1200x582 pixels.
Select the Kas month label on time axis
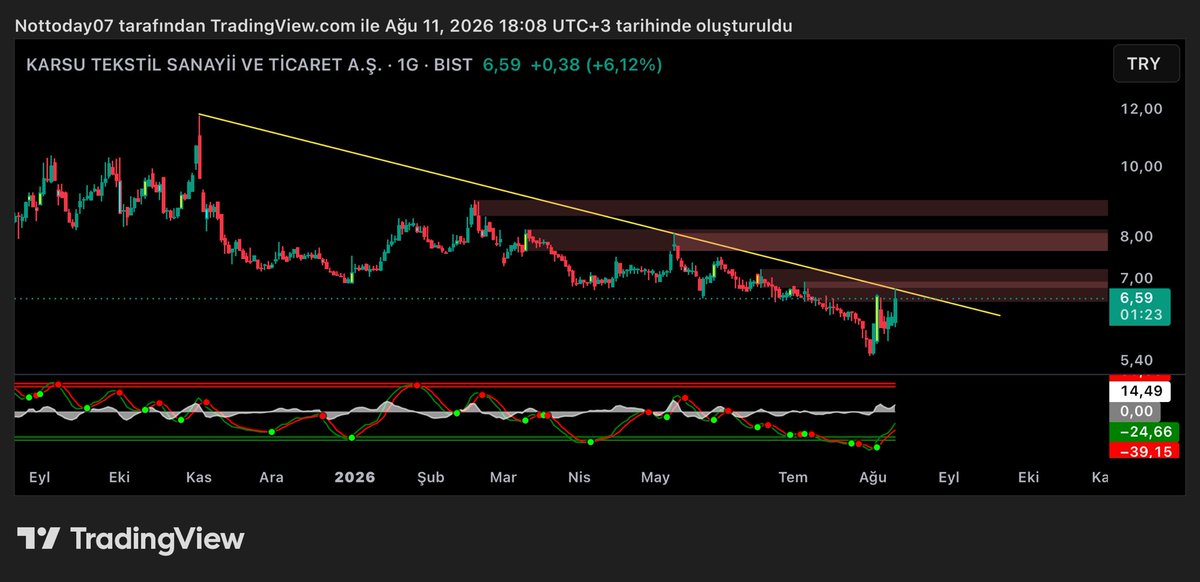click(x=200, y=477)
